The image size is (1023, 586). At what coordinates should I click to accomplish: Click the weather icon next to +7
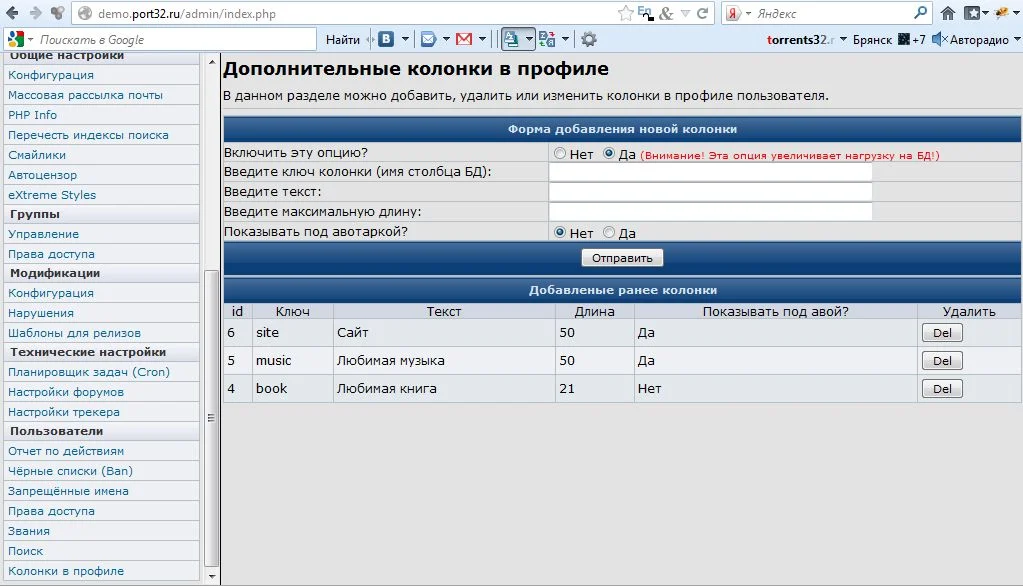904,39
